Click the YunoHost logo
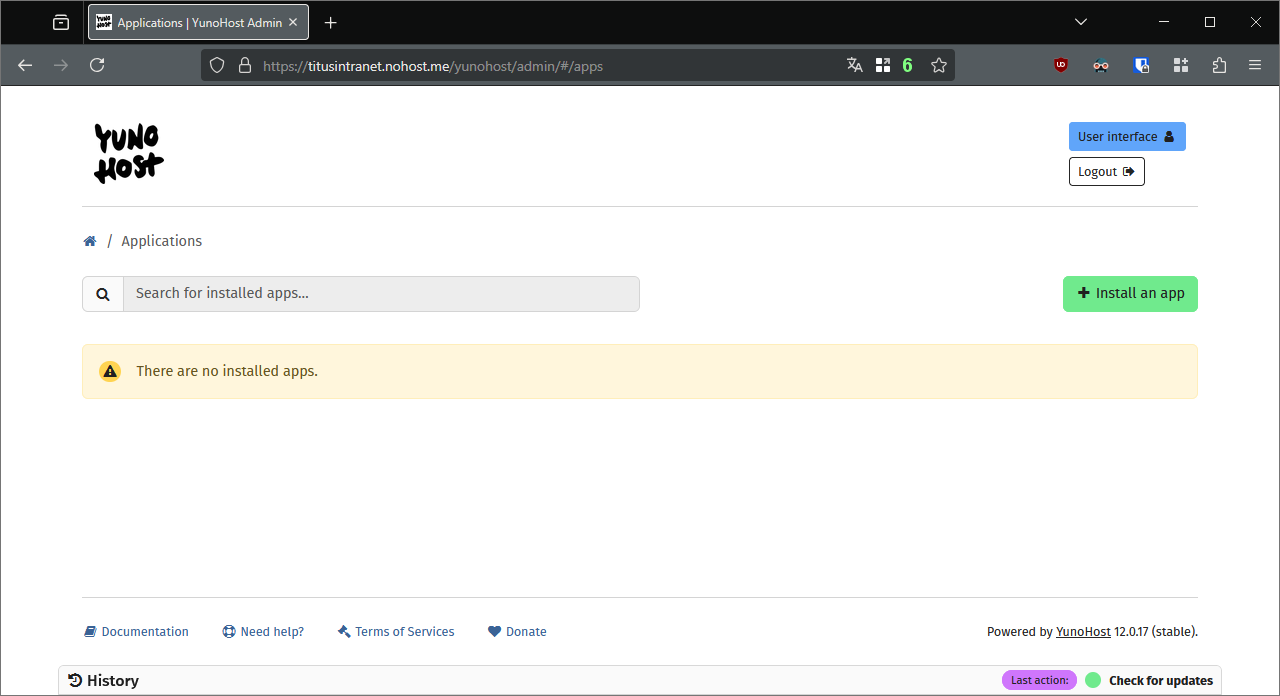Screen dimensions: 1280x696 129,153
